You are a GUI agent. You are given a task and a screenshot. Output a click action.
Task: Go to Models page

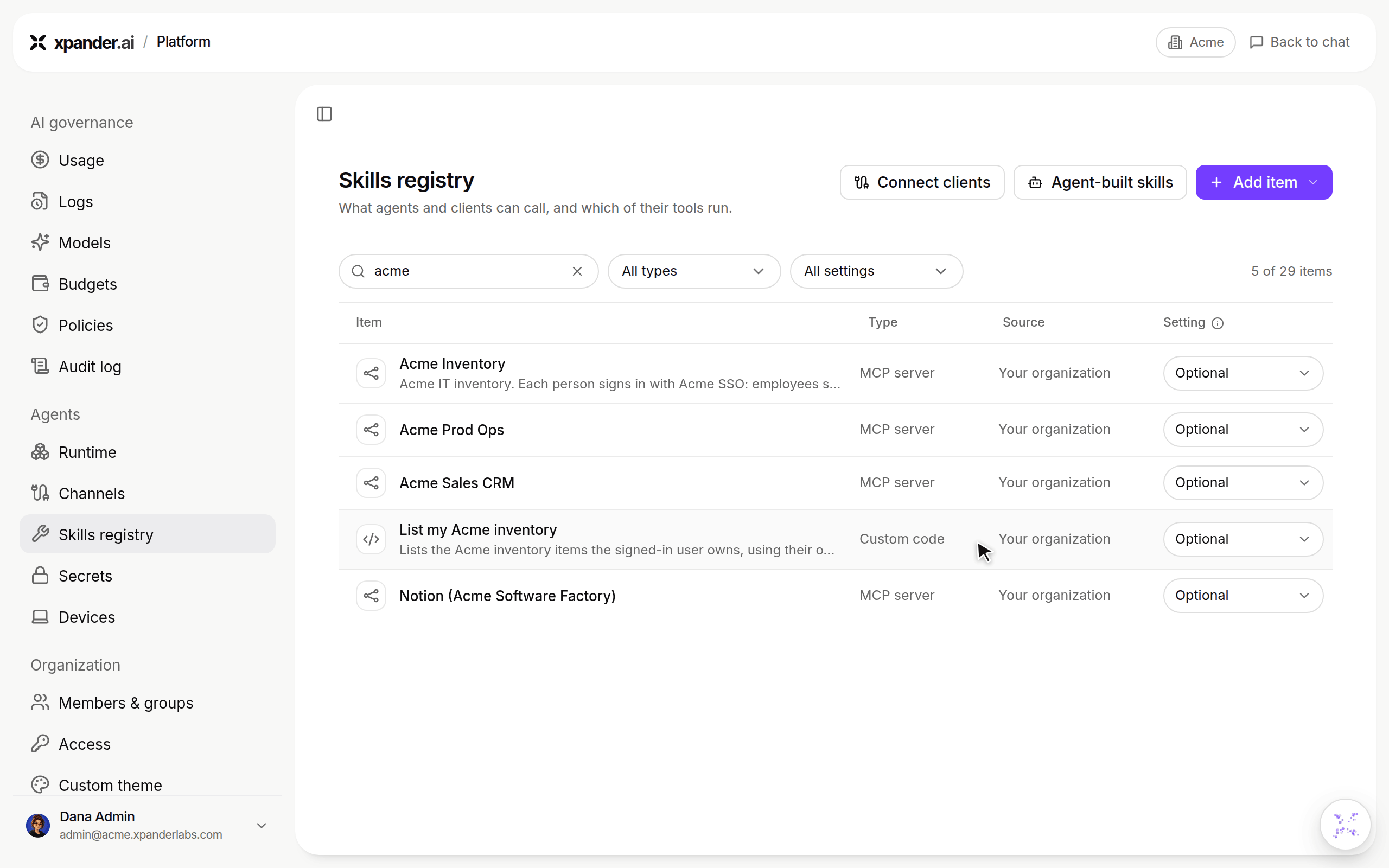click(x=148, y=243)
